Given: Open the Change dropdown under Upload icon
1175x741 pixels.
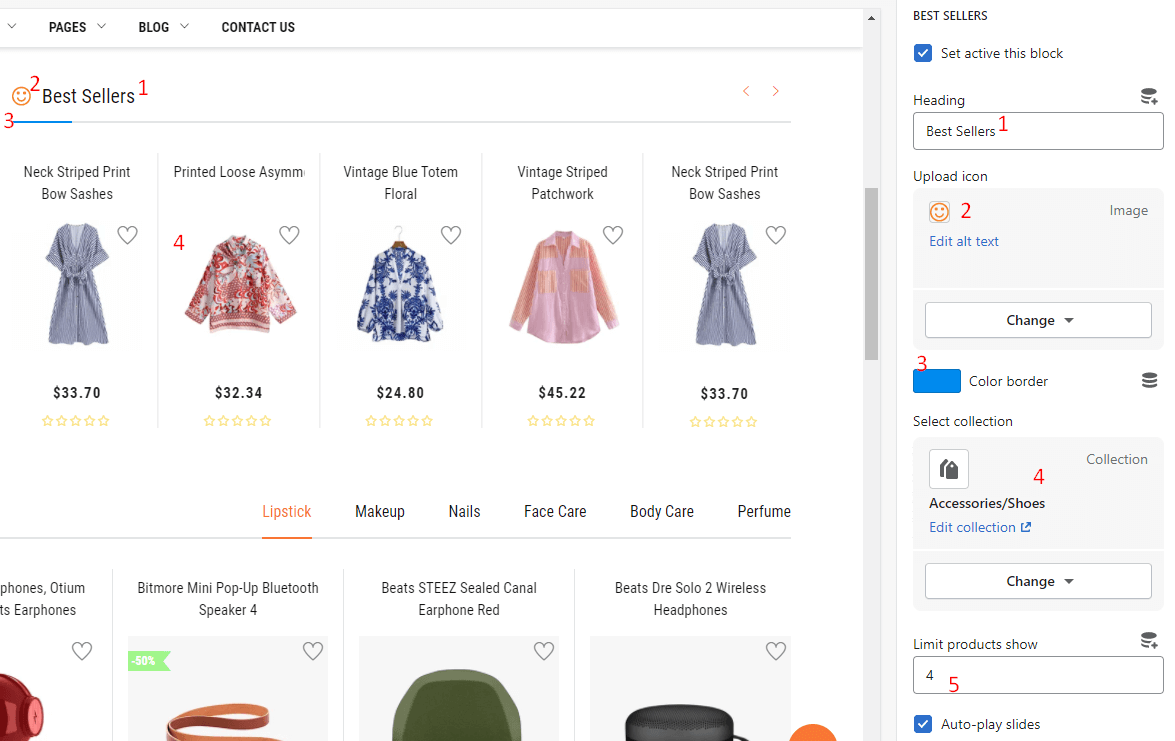Looking at the screenshot, I should tap(1038, 320).
